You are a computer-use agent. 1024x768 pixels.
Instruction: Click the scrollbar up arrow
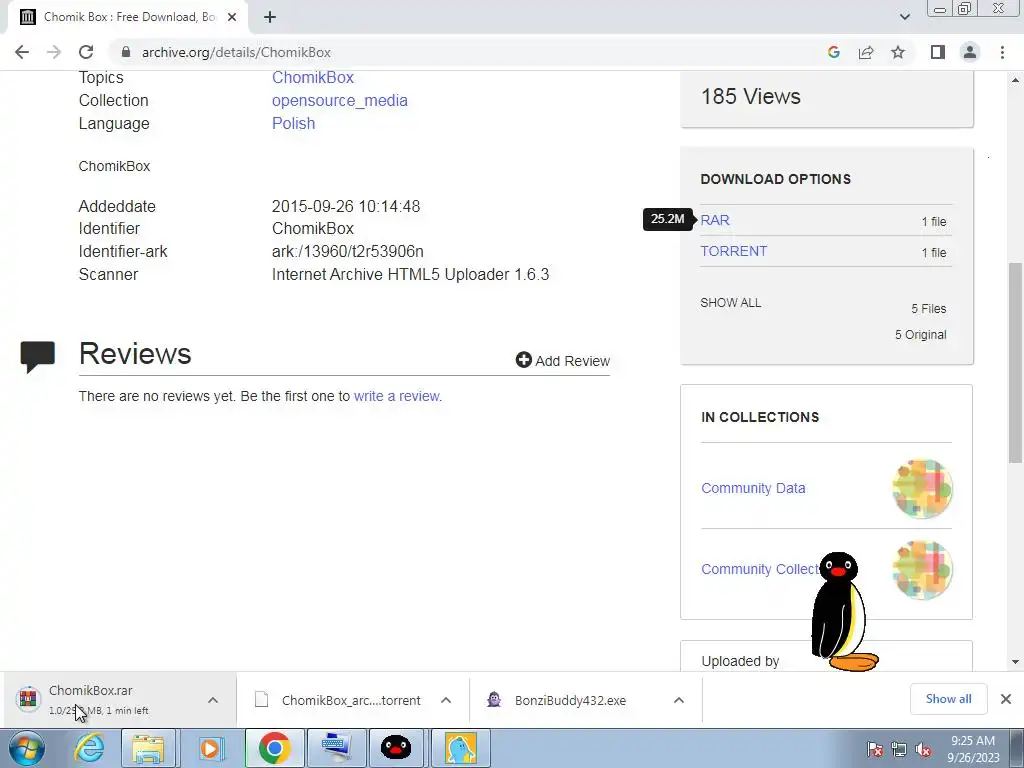tap(1016, 80)
